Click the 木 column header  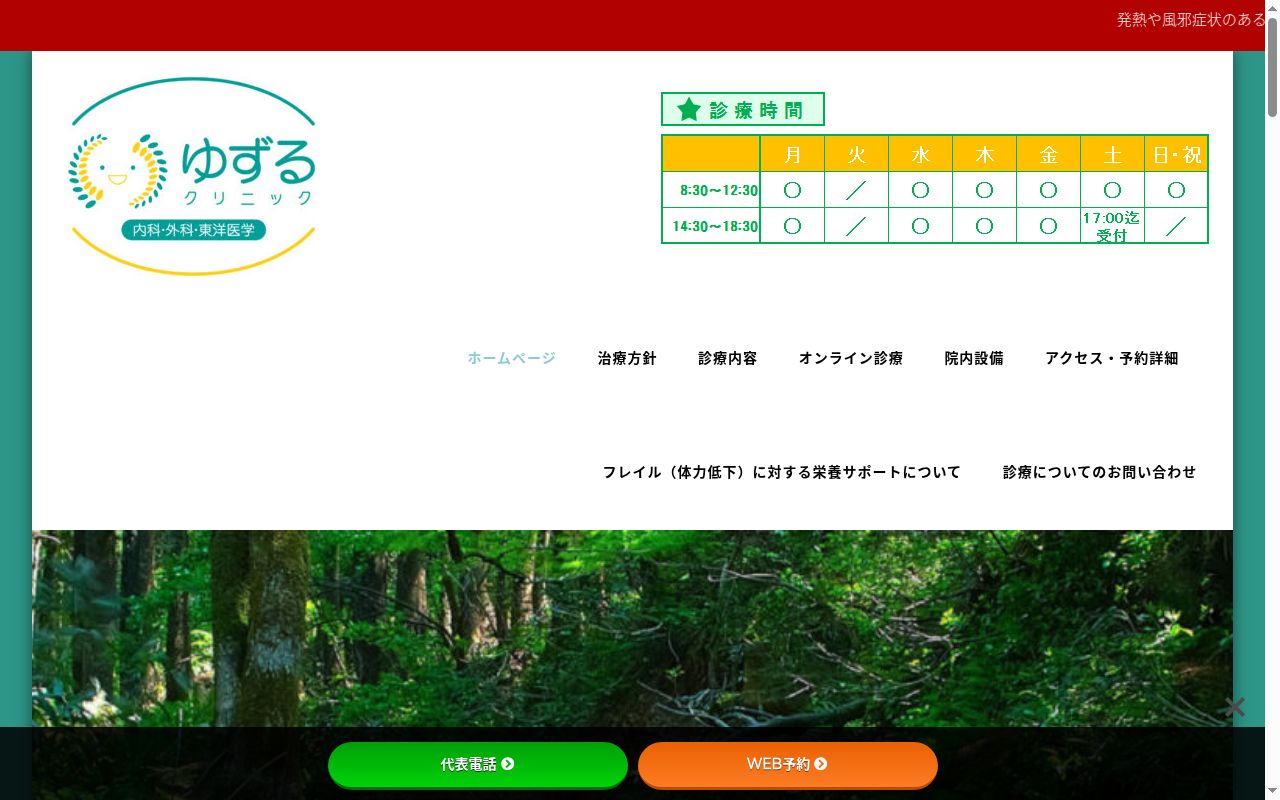click(985, 155)
